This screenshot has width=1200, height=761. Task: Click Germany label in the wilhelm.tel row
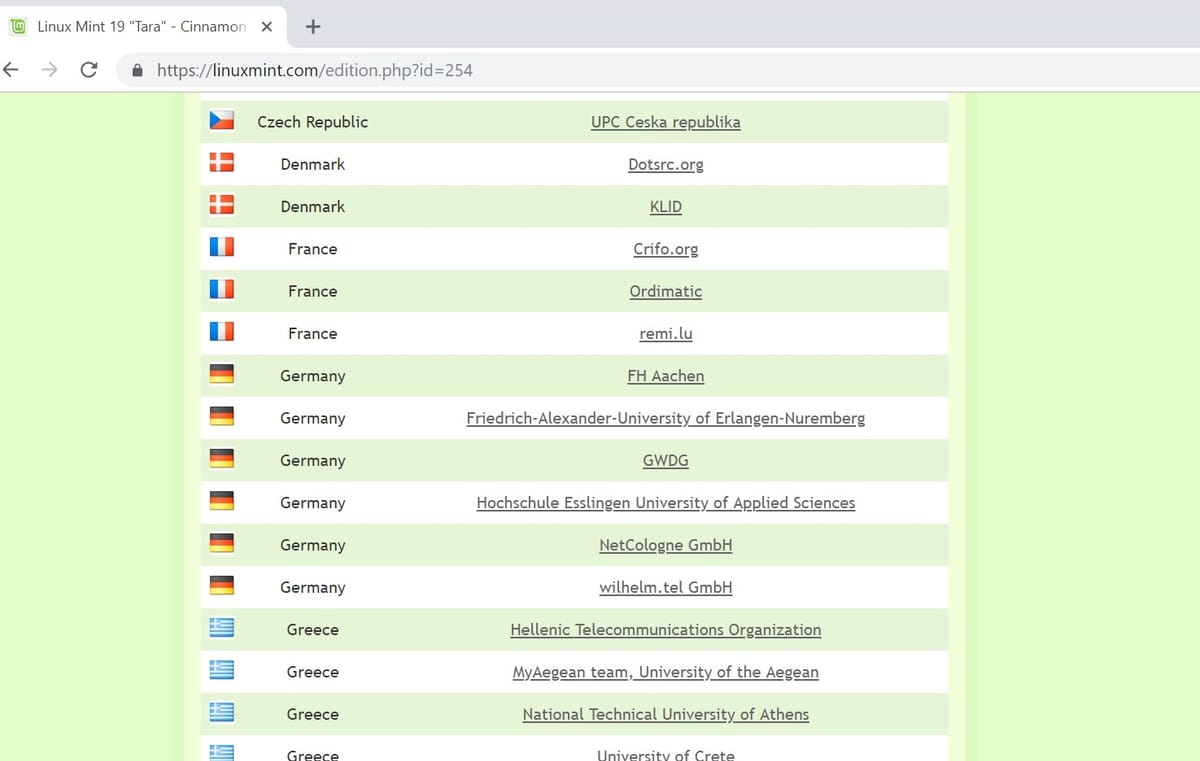coord(313,587)
